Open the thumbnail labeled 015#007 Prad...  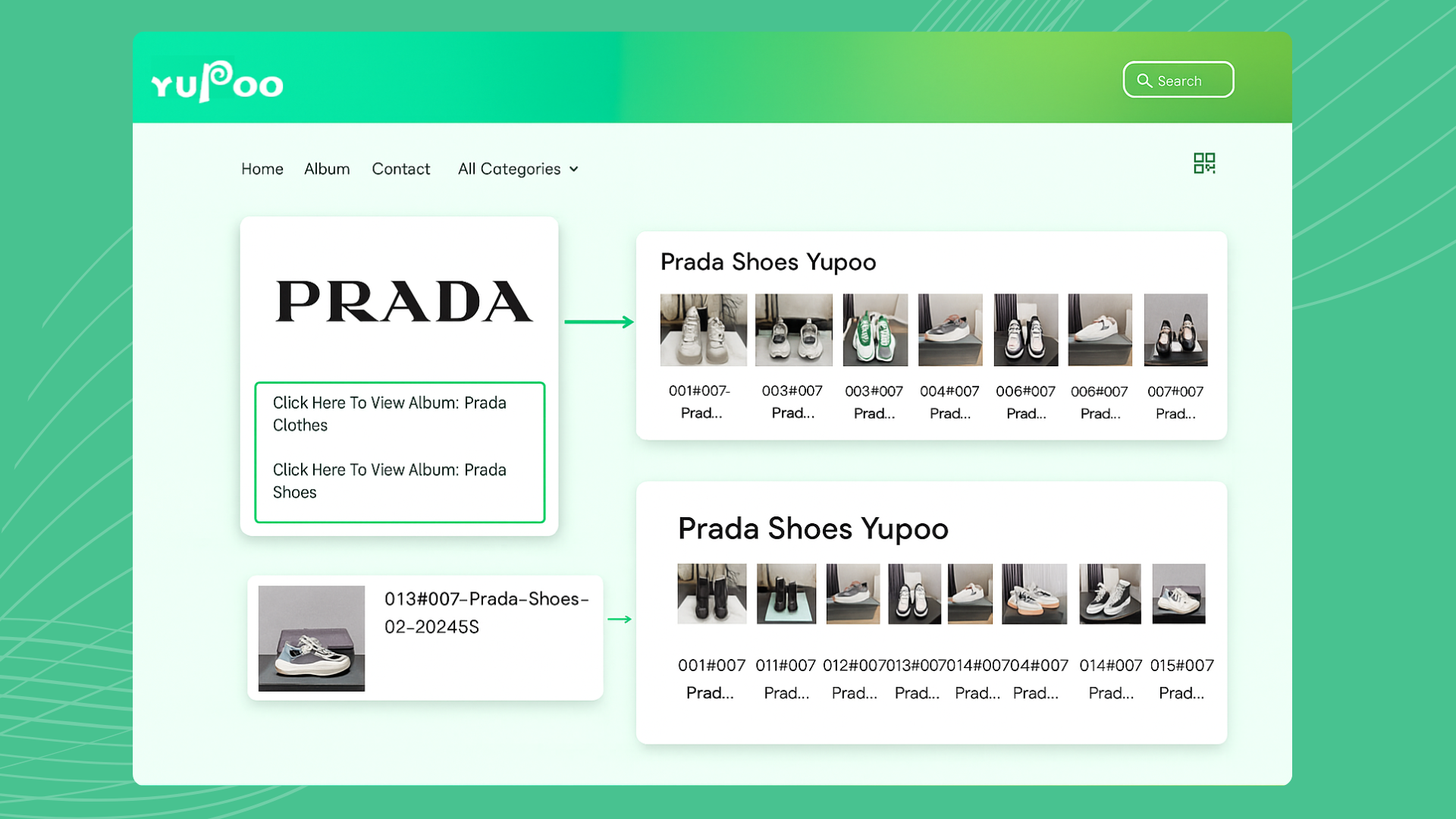click(1178, 594)
